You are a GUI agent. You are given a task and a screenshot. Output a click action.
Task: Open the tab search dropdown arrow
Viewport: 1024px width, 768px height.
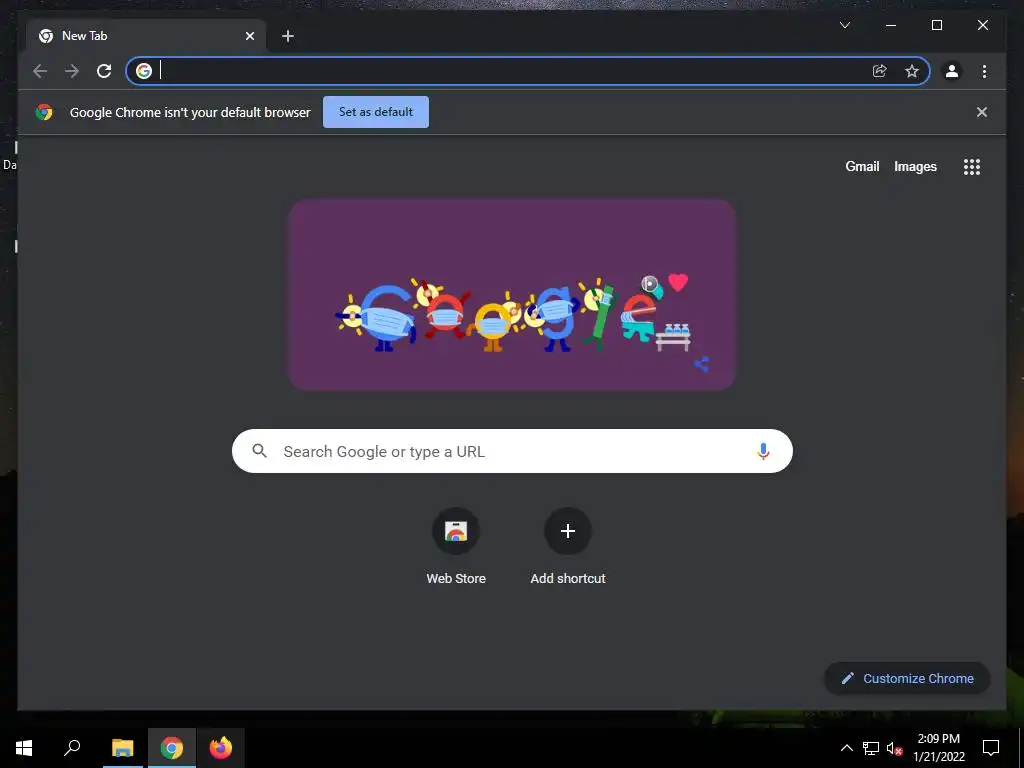844,25
